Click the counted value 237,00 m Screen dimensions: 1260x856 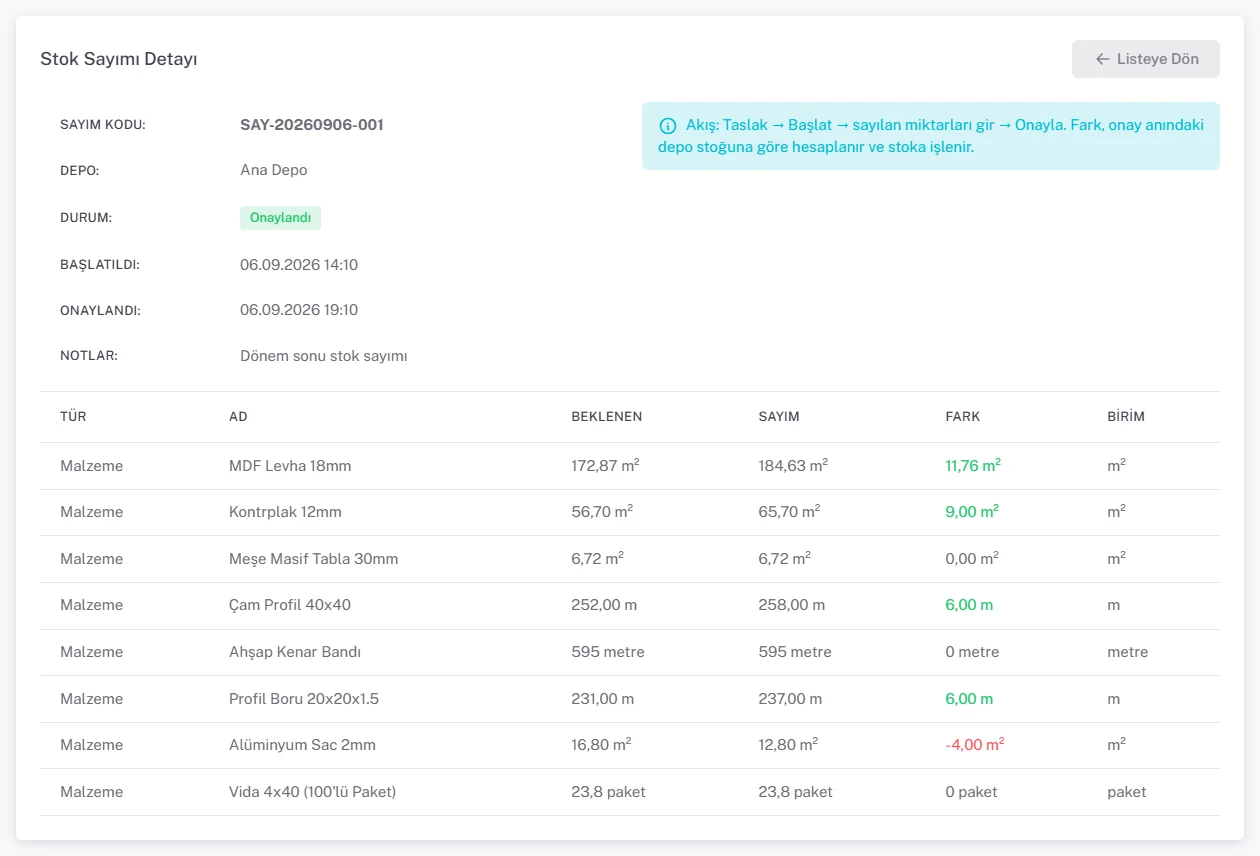791,699
